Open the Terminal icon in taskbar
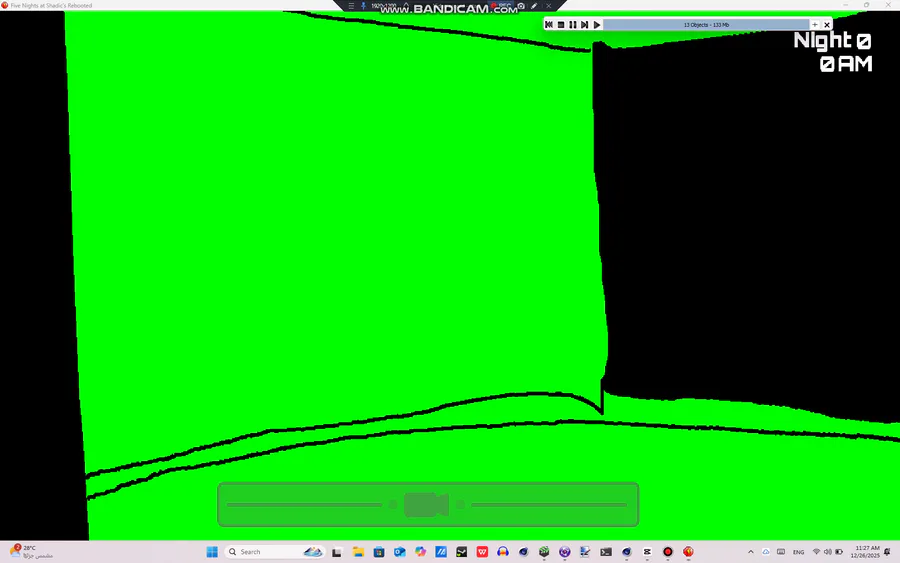This screenshot has width=900, height=563. 606,552
